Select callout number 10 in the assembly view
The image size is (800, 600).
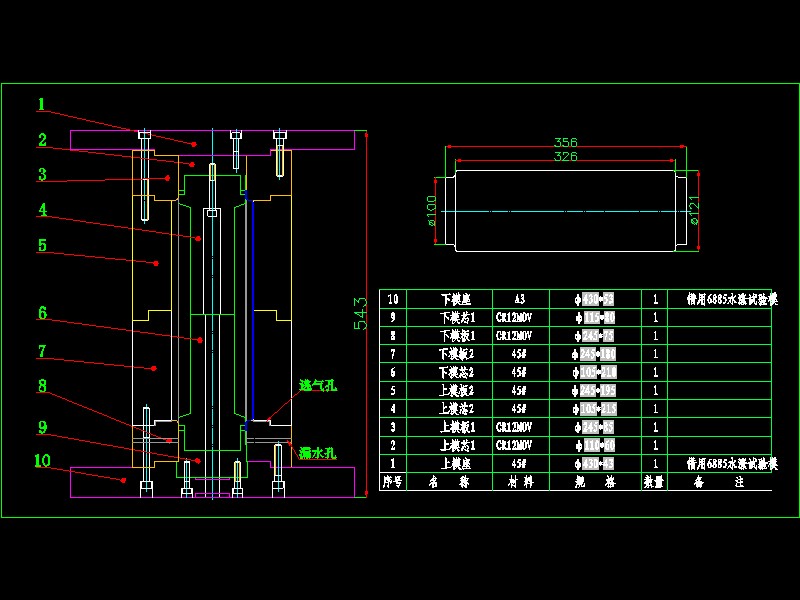pyautogui.click(x=42, y=461)
